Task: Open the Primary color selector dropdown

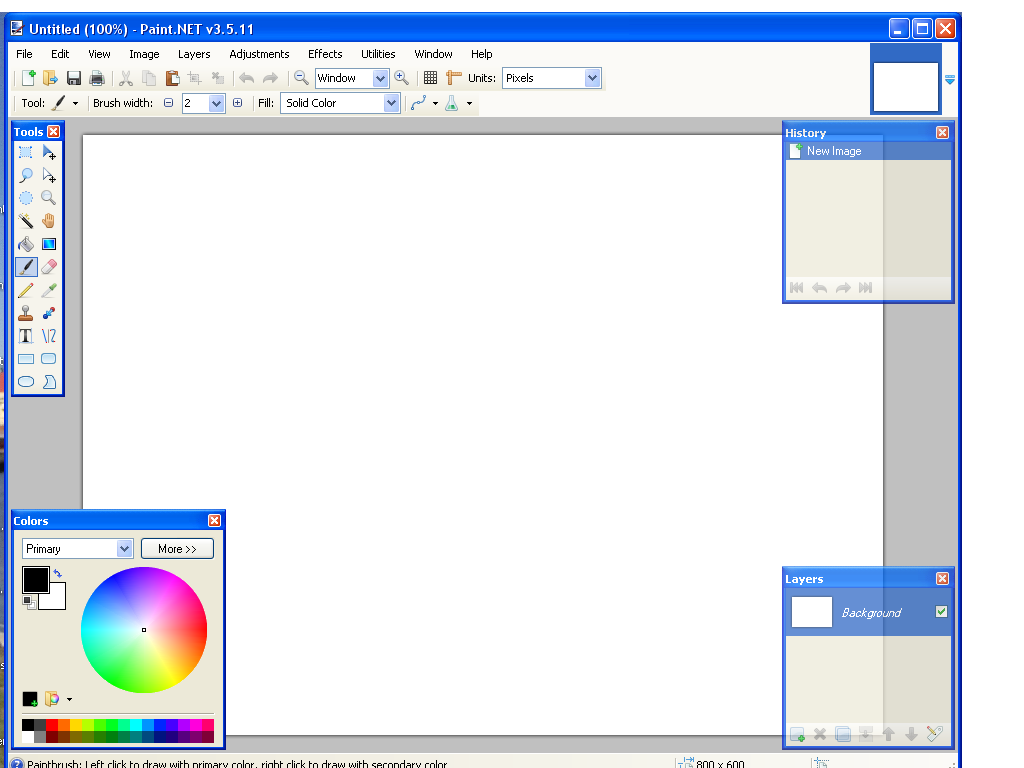Action: pyautogui.click(x=124, y=549)
